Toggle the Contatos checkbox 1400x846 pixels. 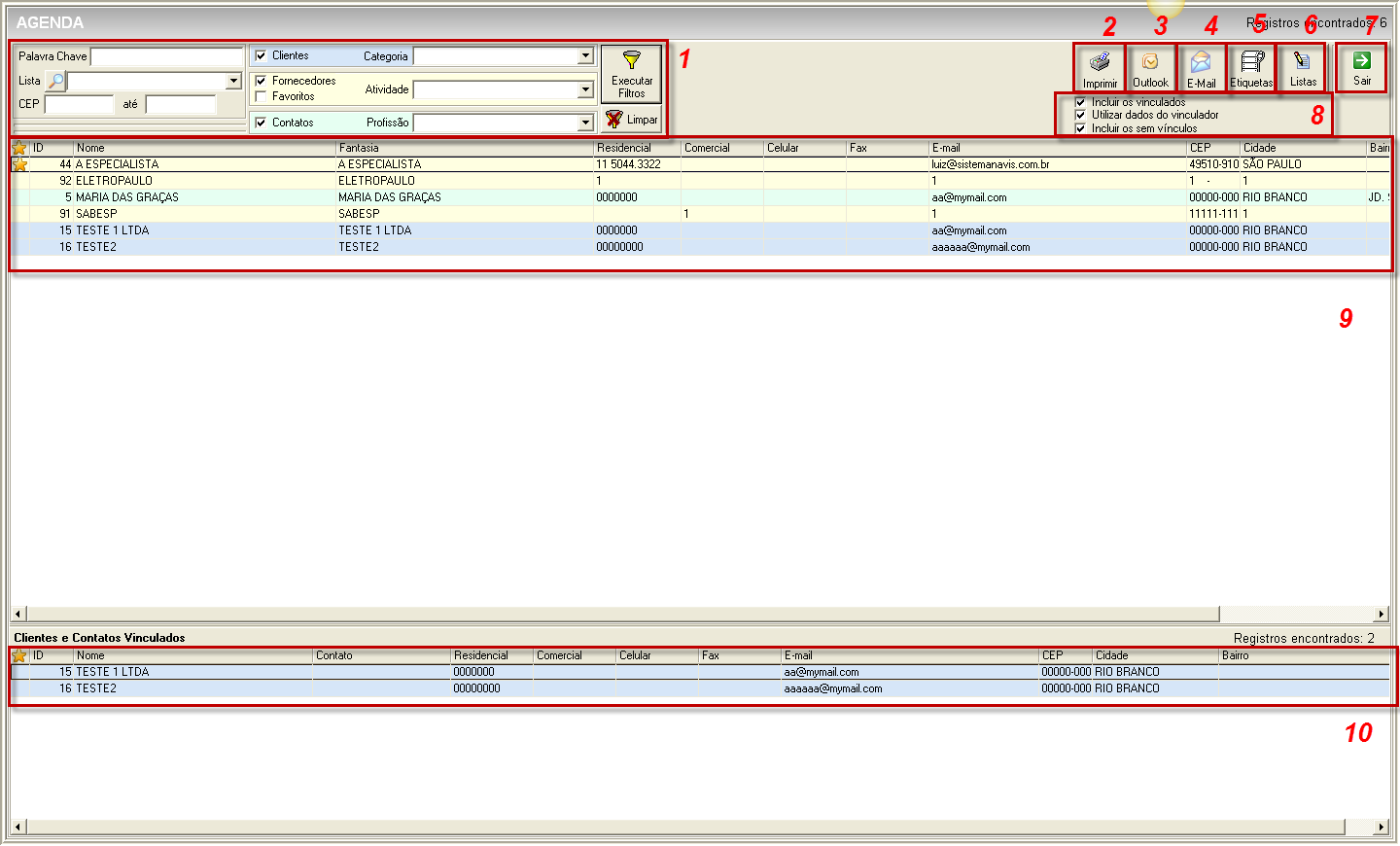[261, 123]
